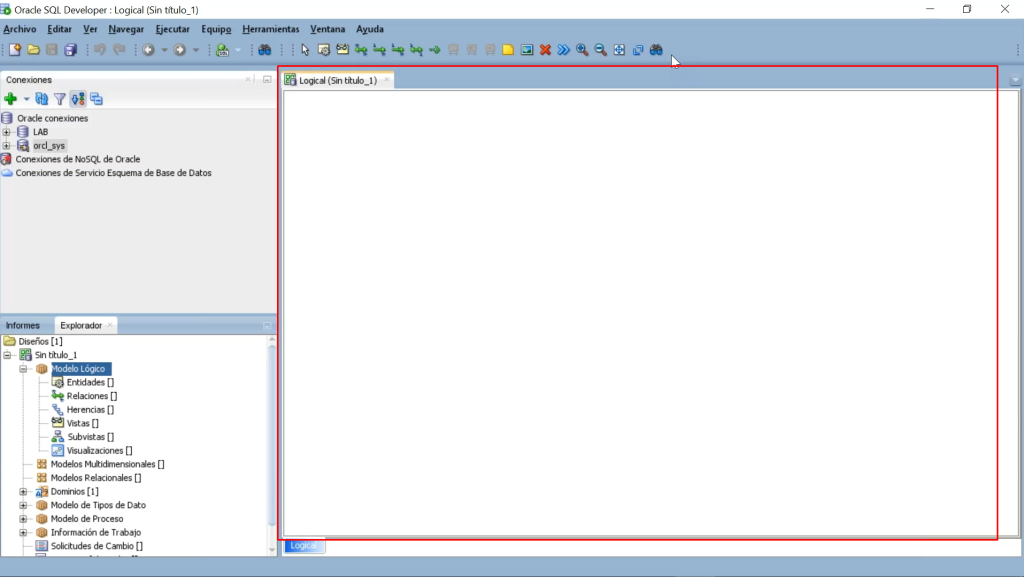
Task: Click the highlighted arrow icon beside the Conexiones funnel
Action: [x=78, y=99]
